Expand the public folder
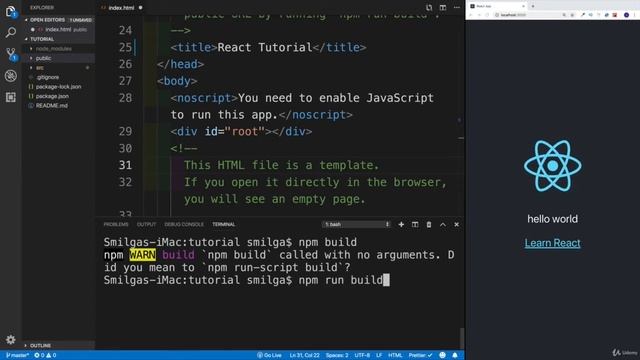Screen dimensions: 640x360 pyautogui.click(x=43, y=58)
